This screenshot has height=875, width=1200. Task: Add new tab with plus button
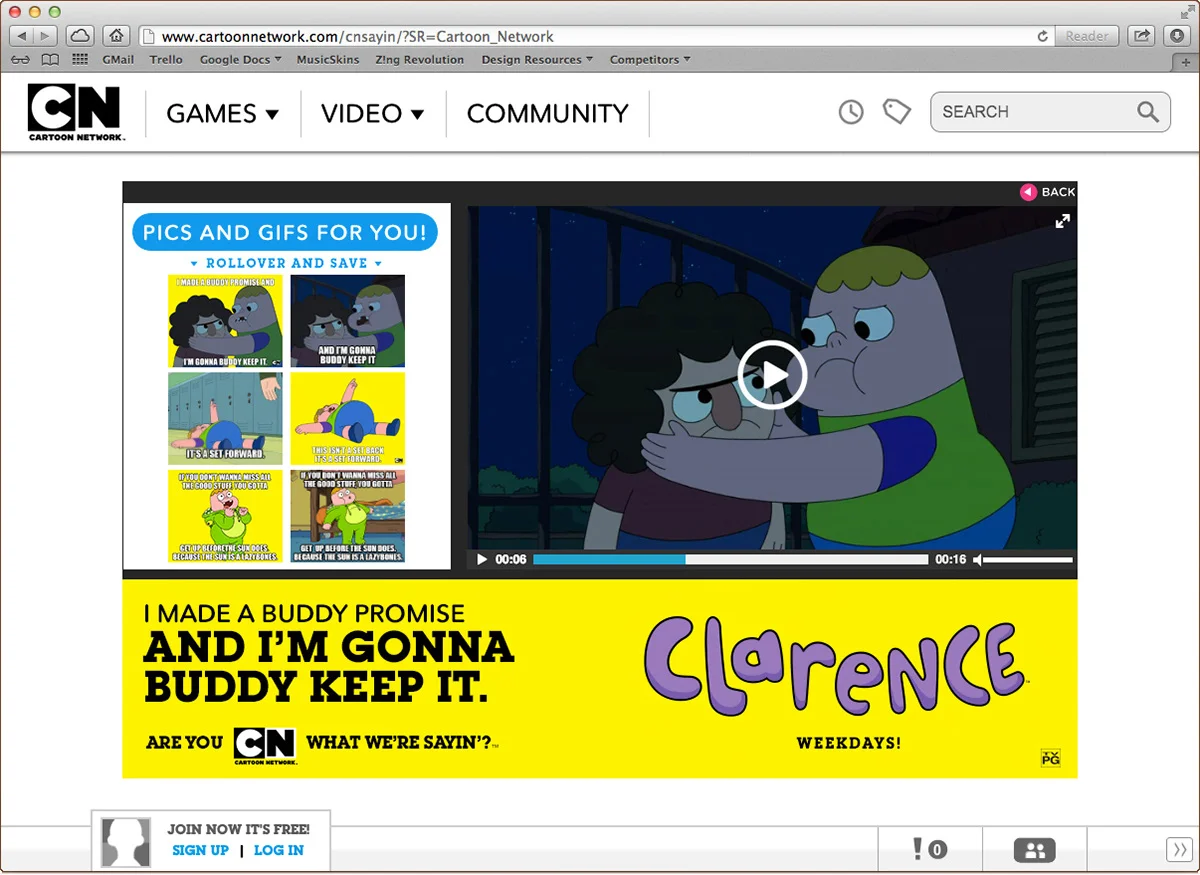tap(1187, 62)
